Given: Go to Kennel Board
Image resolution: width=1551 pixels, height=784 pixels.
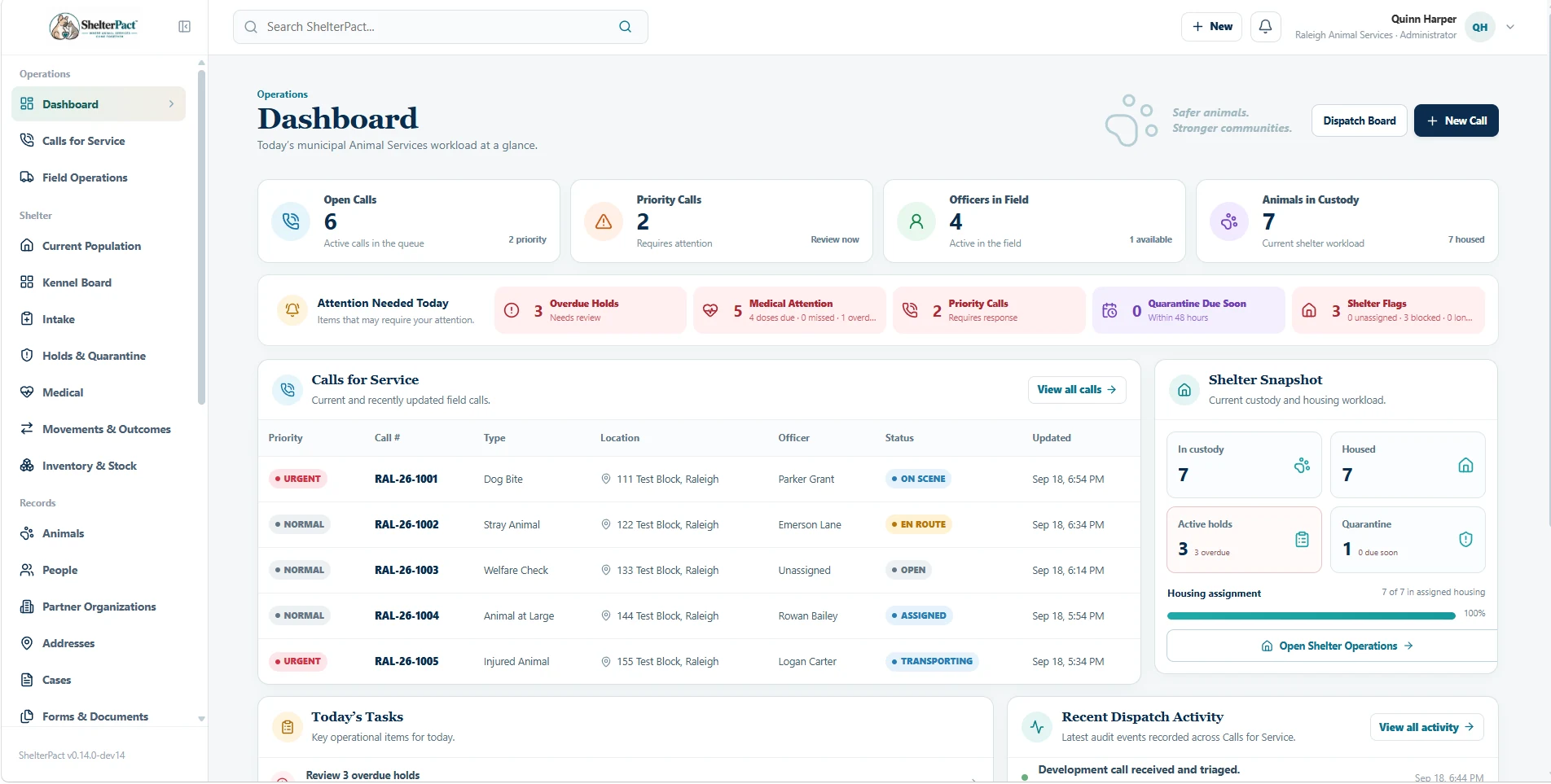Looking at the screenshot, I should coord(99,283).
